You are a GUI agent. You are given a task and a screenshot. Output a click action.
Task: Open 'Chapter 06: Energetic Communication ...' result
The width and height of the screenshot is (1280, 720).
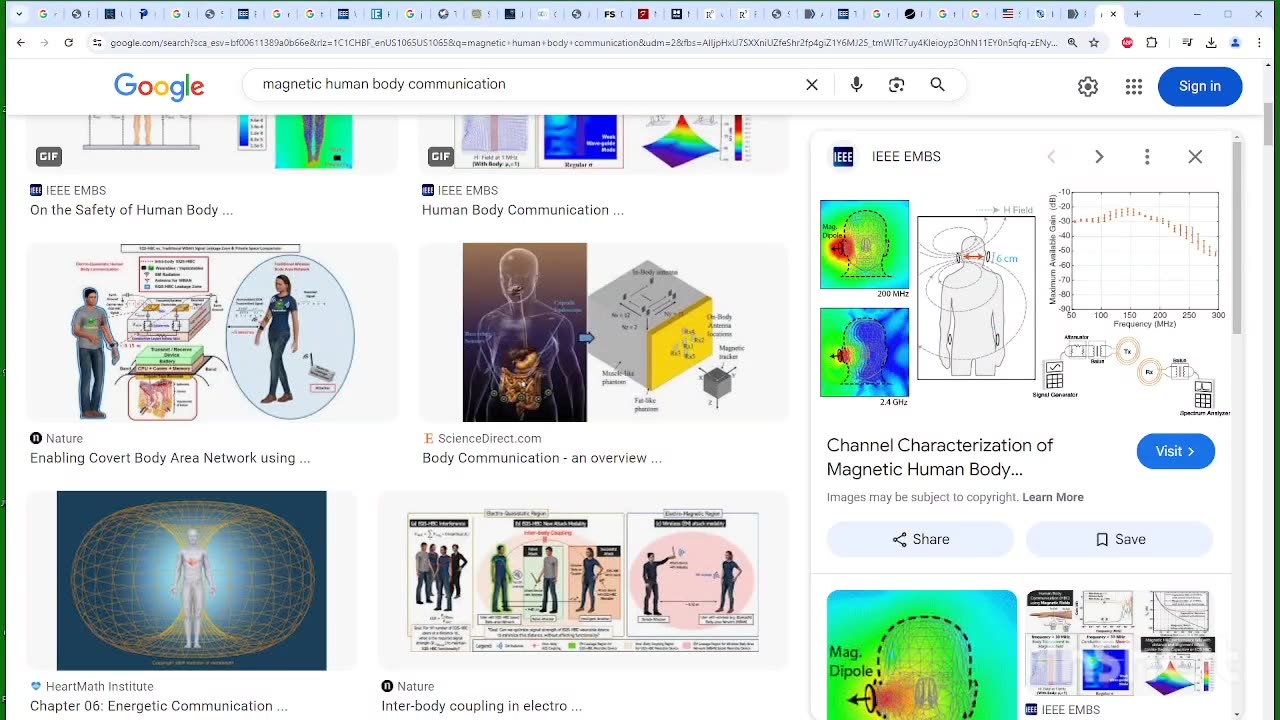click(159, 706)
